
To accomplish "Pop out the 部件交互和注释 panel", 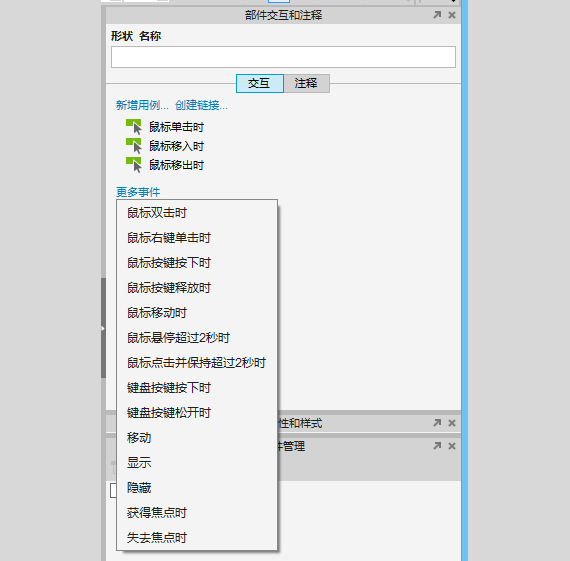I will pyautogui.click(x=437, y=15).
